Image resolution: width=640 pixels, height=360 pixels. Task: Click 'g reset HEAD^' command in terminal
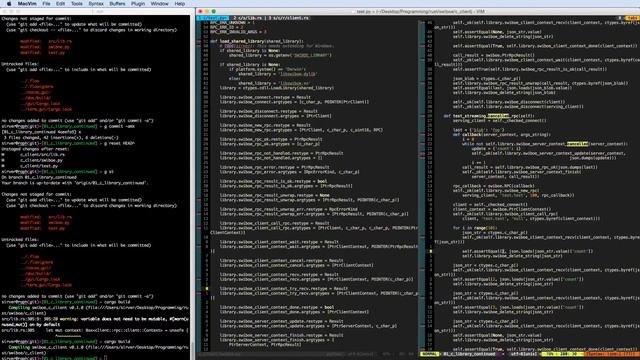click(118, 143)
